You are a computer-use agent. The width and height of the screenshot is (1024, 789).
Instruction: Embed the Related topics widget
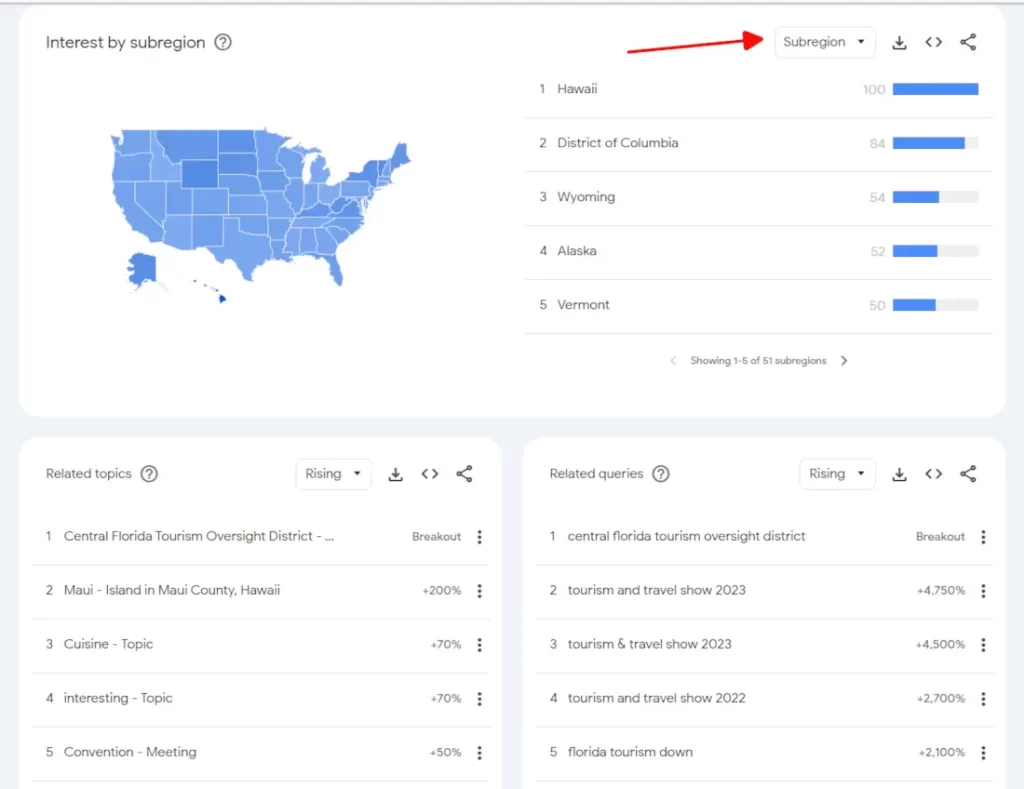pyautogui.click(x=430, y=474)
